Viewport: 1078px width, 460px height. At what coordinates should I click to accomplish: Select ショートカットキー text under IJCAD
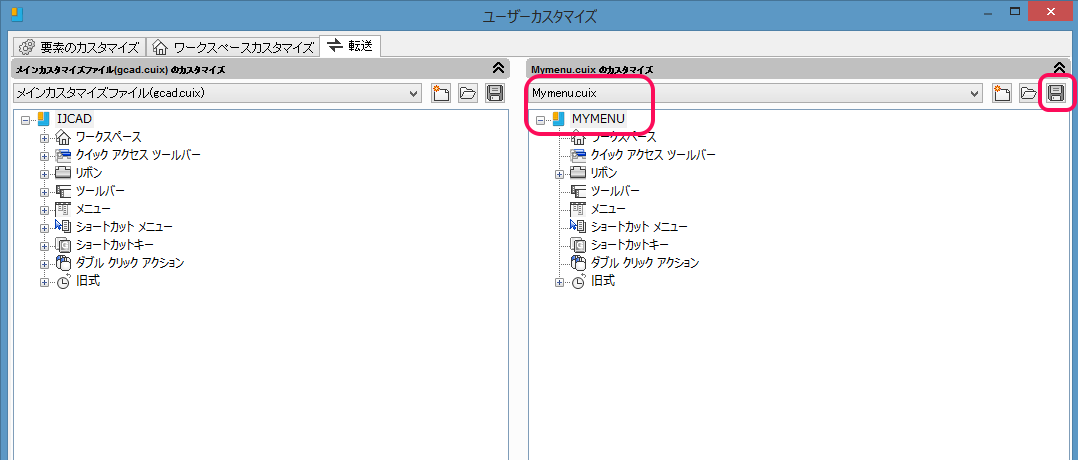(x=114, y=245)
